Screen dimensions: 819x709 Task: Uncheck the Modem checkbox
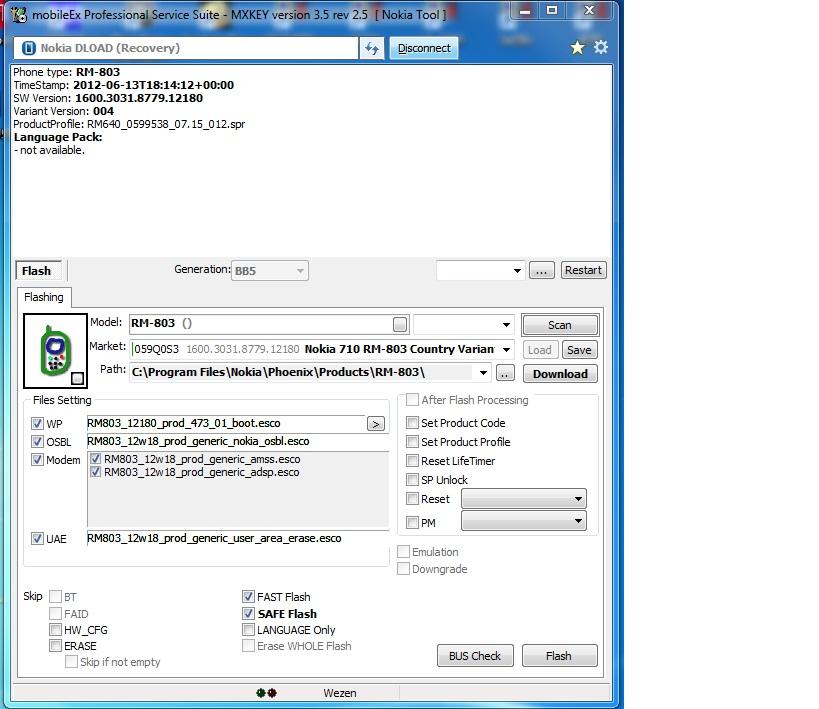click(37, 460)
